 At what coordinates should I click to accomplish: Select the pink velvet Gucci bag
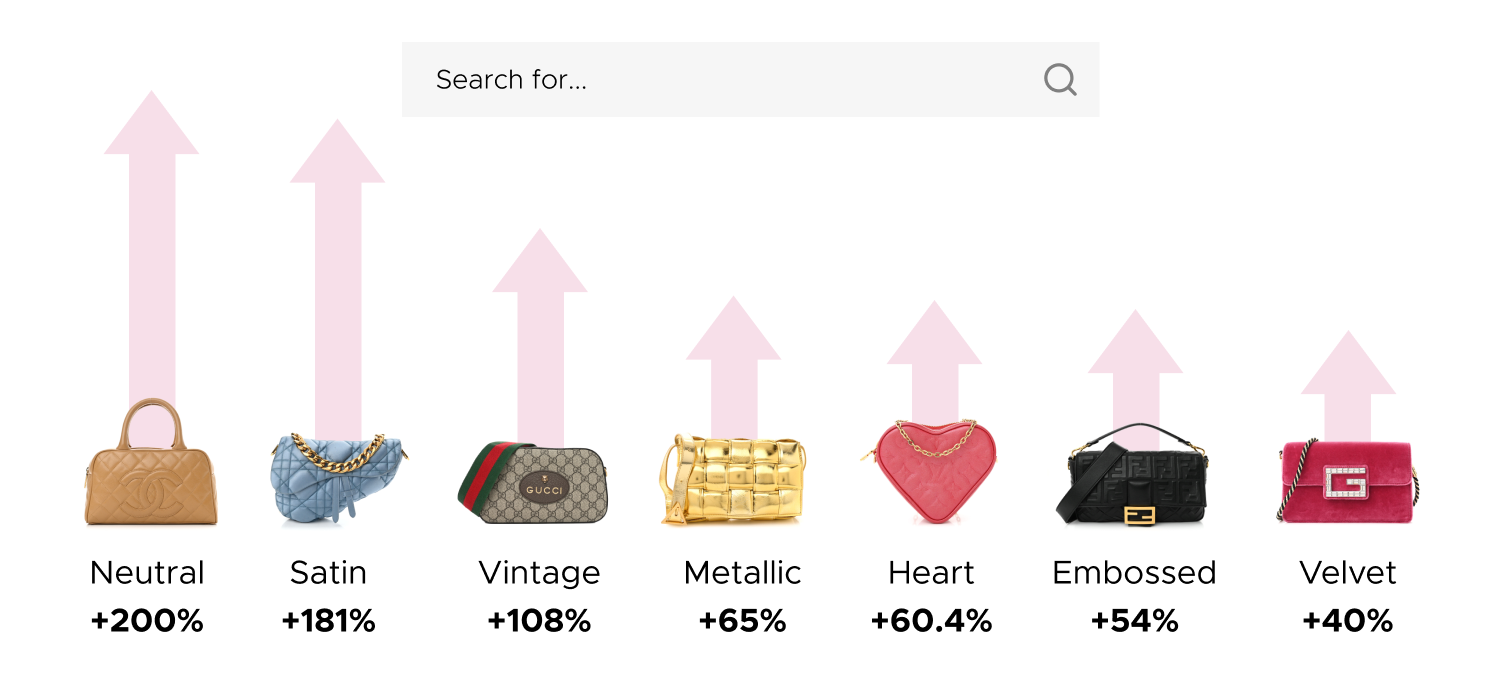click(1347, 480)
